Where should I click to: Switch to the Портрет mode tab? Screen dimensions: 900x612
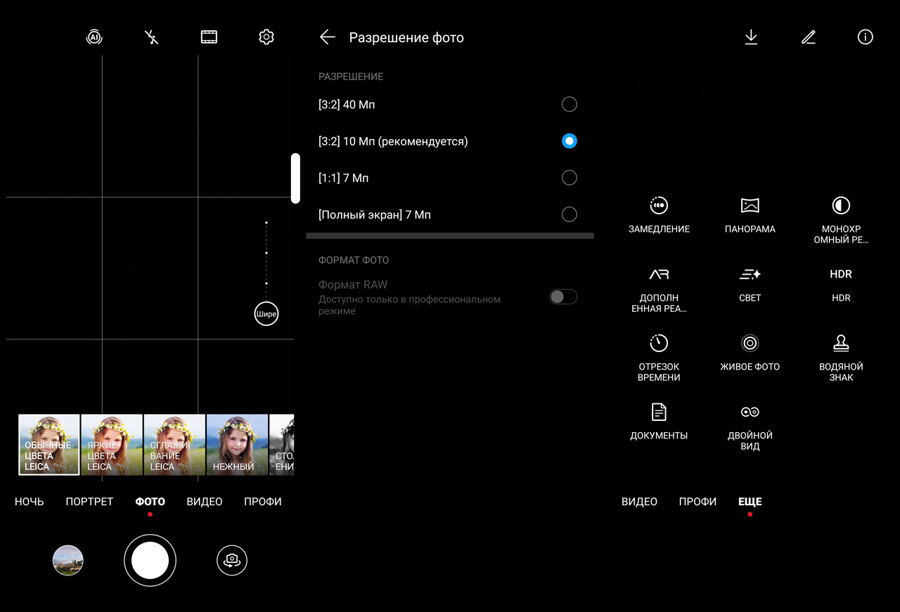tap(90, 501)
